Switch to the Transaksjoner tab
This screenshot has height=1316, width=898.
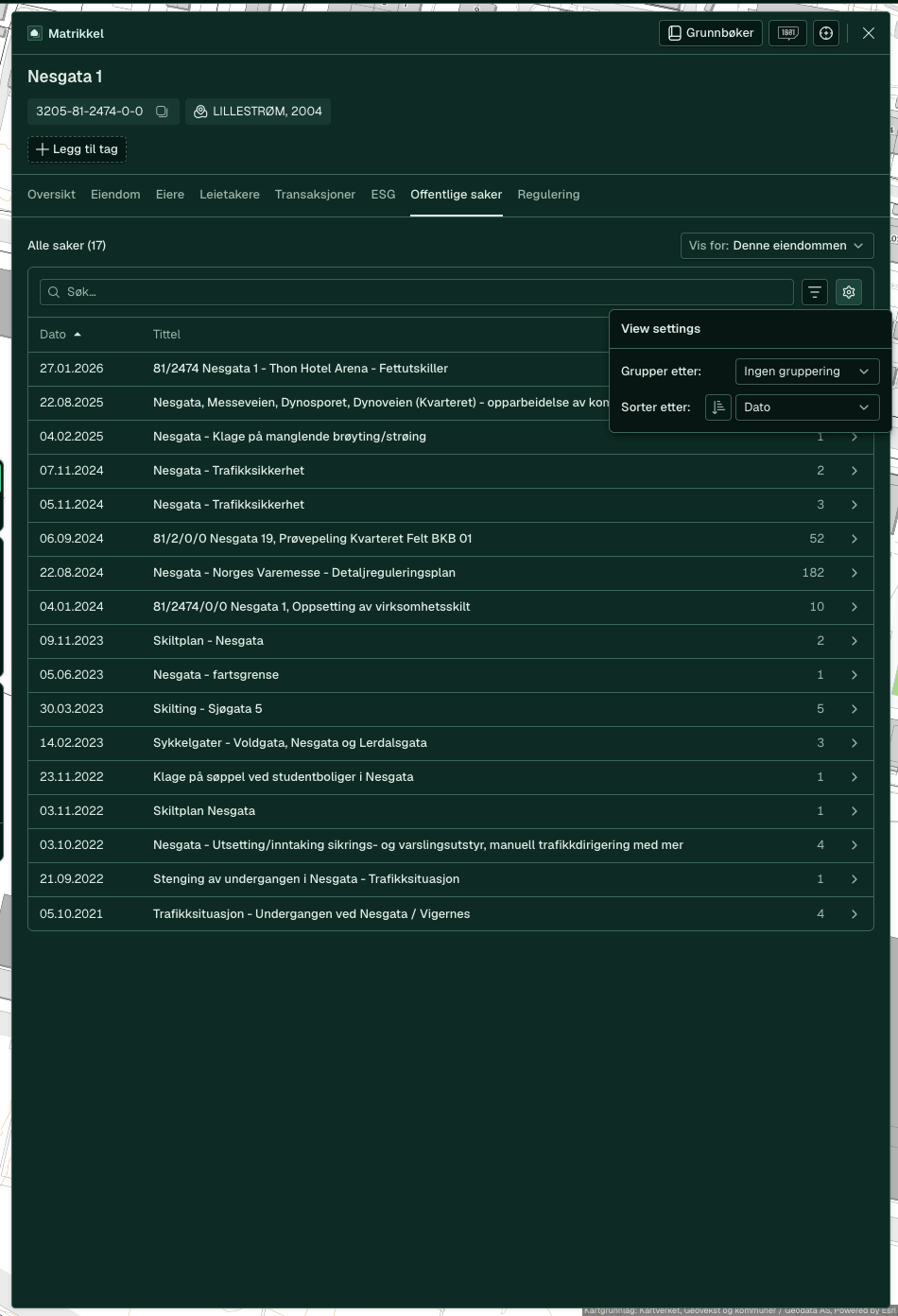tap(315, 195)
